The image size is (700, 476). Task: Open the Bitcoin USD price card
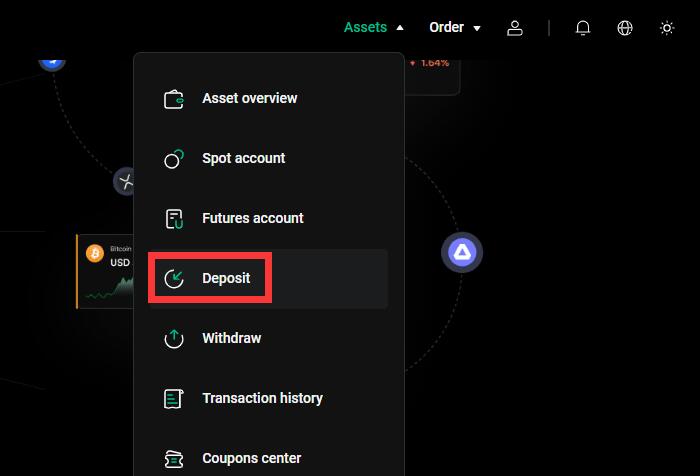point(105,271)
